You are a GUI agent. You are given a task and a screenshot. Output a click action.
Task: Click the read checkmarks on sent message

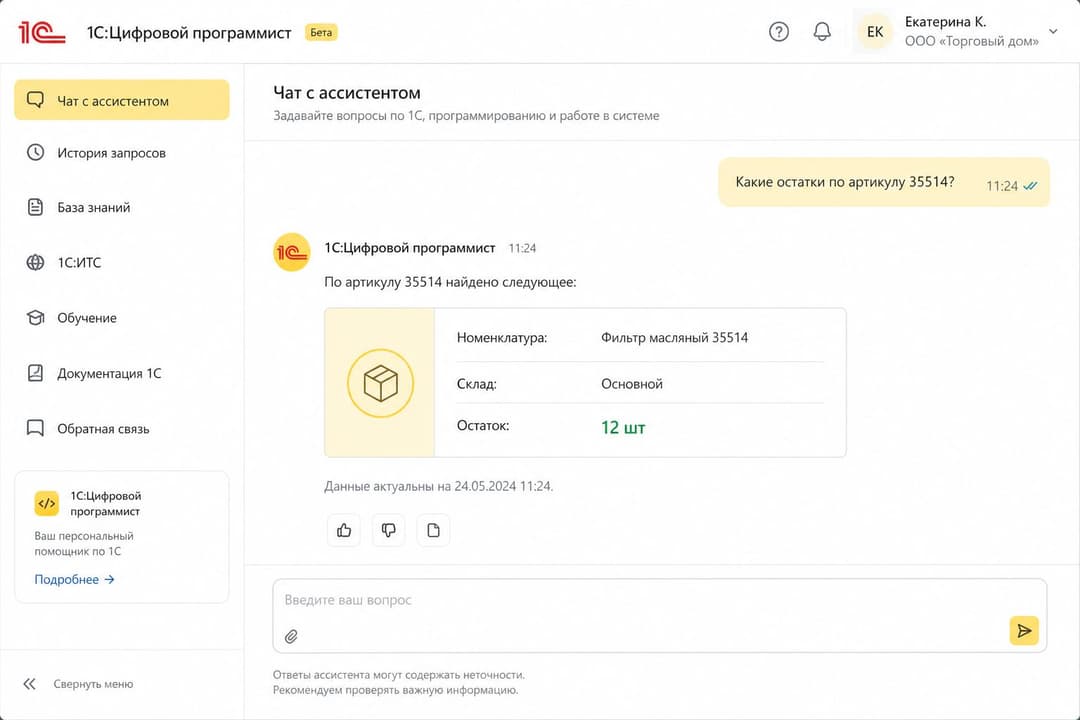[x=1030, y=186]
